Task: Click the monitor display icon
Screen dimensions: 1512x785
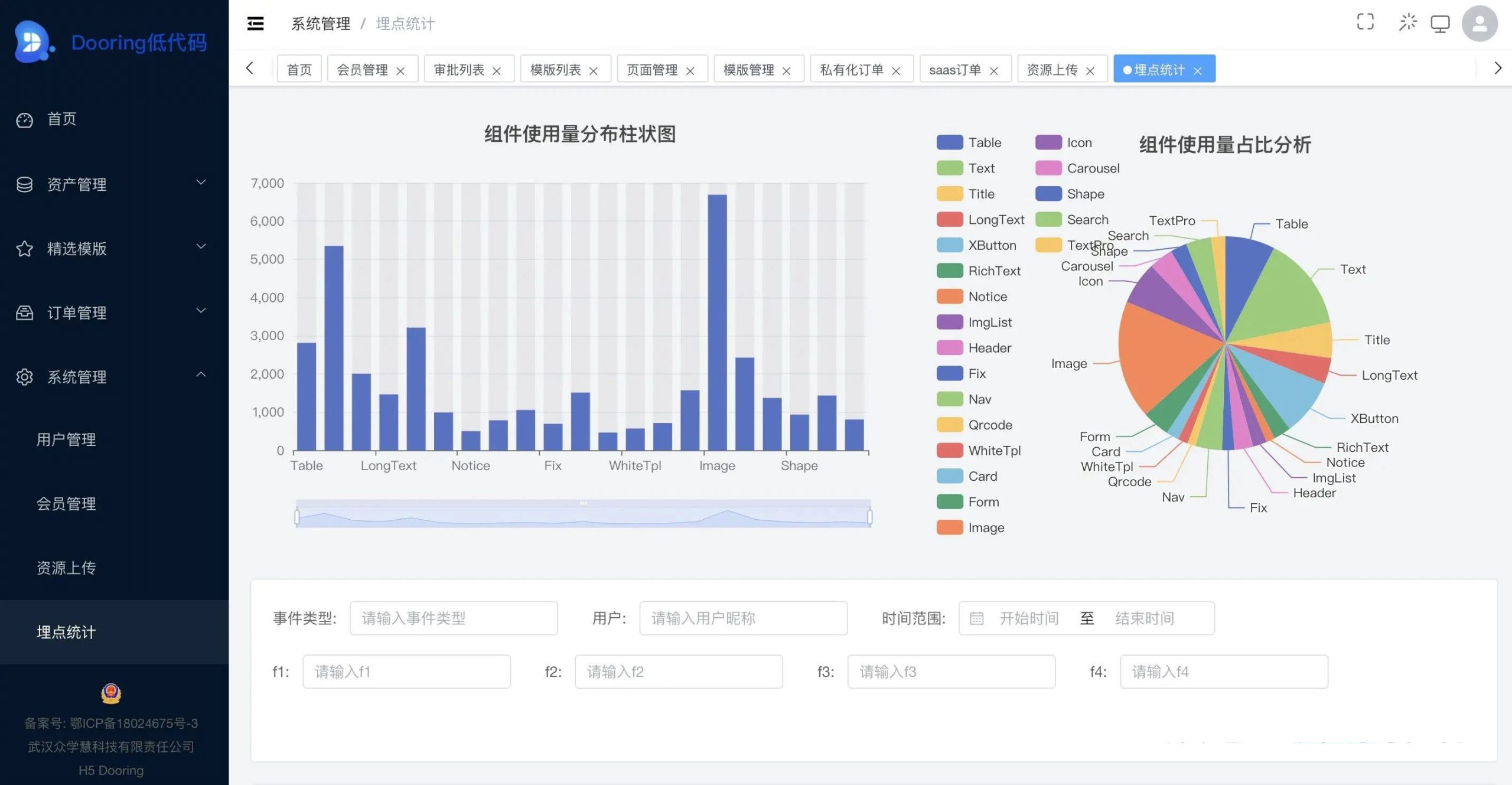Action: pyautogui.click(x=1440, y=24)
